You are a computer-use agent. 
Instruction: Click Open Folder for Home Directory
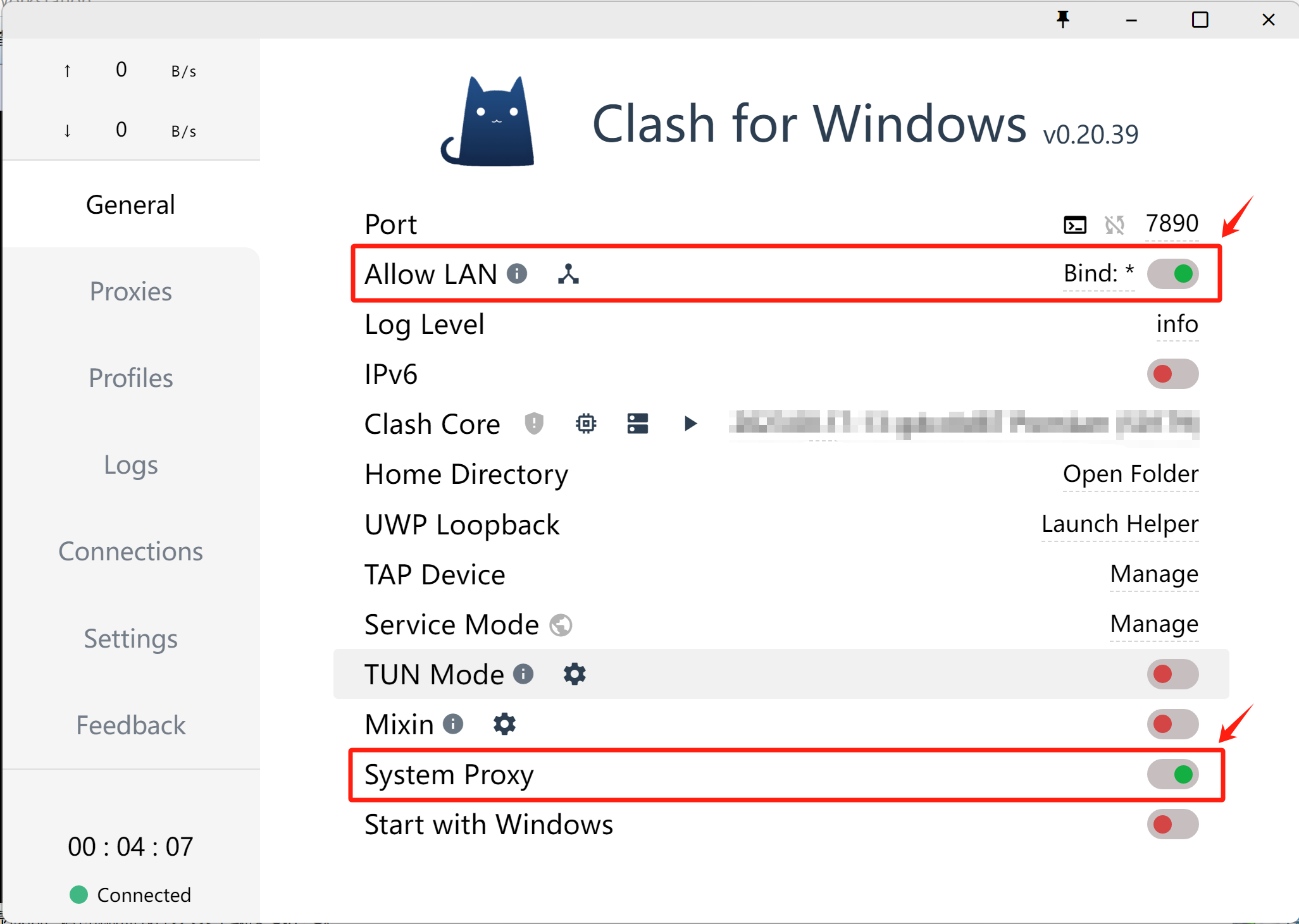coord(1130,474)
